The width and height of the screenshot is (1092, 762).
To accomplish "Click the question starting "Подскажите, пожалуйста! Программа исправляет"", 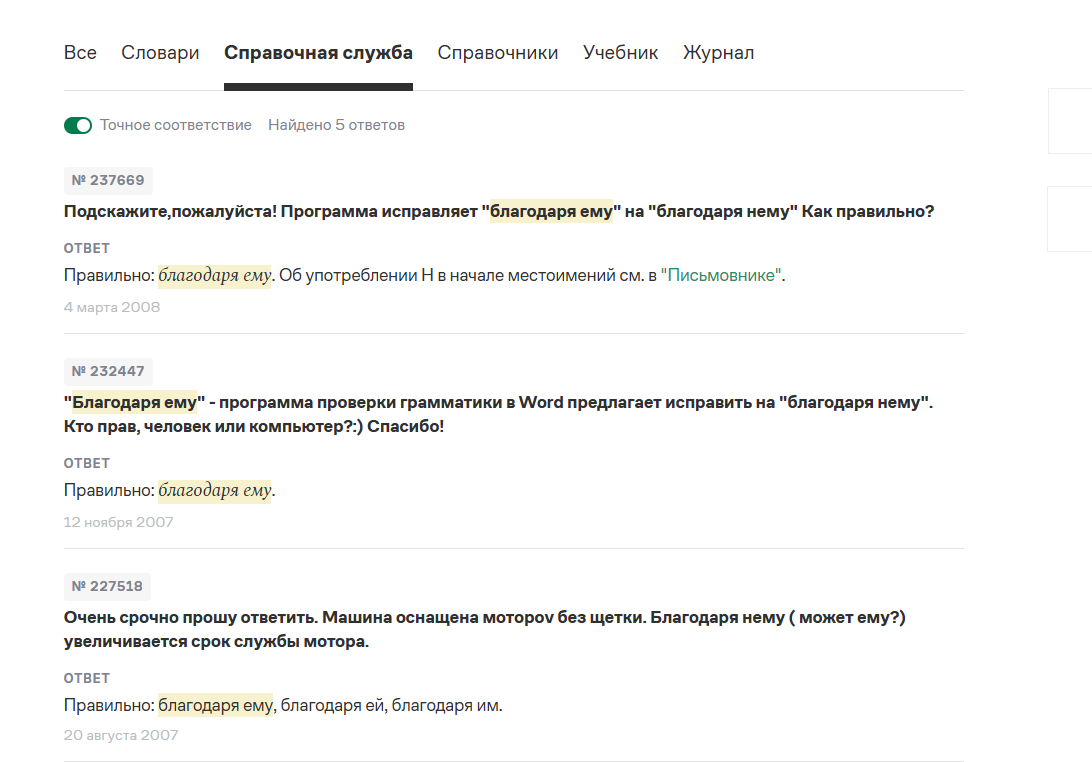I will 499,212.
